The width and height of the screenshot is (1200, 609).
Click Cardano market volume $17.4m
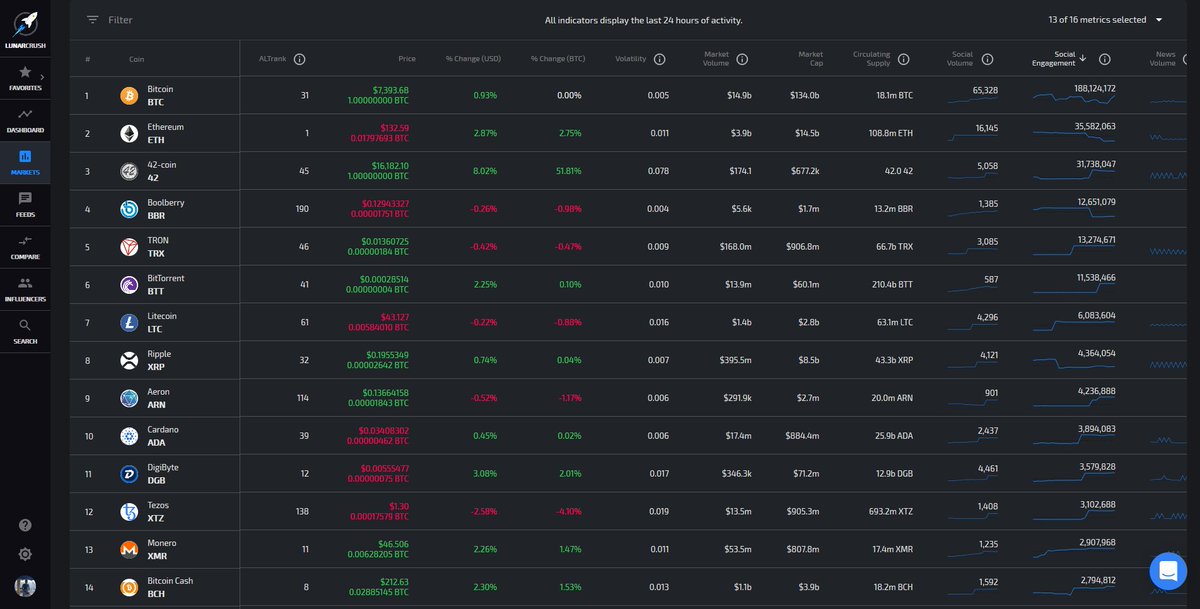click(737, 436)
